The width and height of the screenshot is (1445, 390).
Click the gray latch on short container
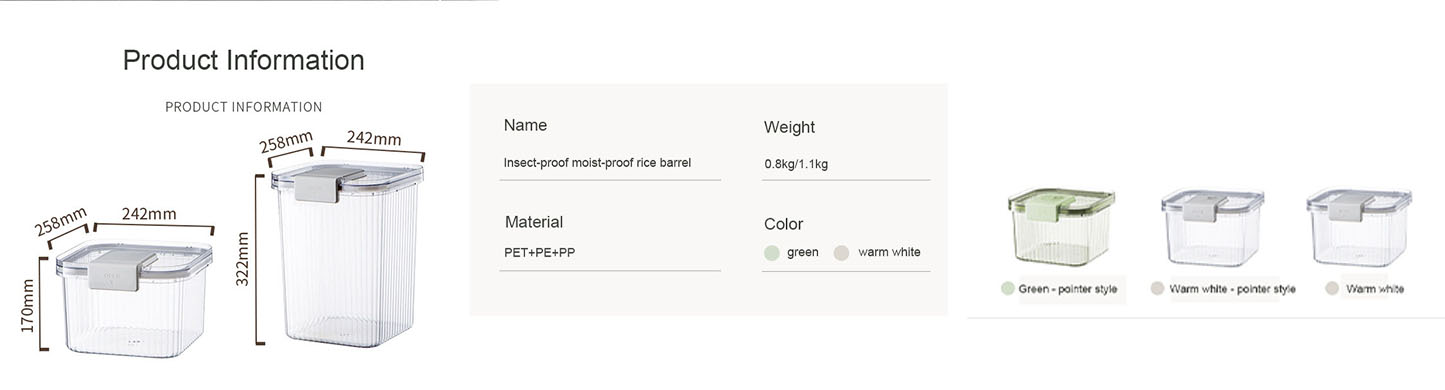(114, 271)
